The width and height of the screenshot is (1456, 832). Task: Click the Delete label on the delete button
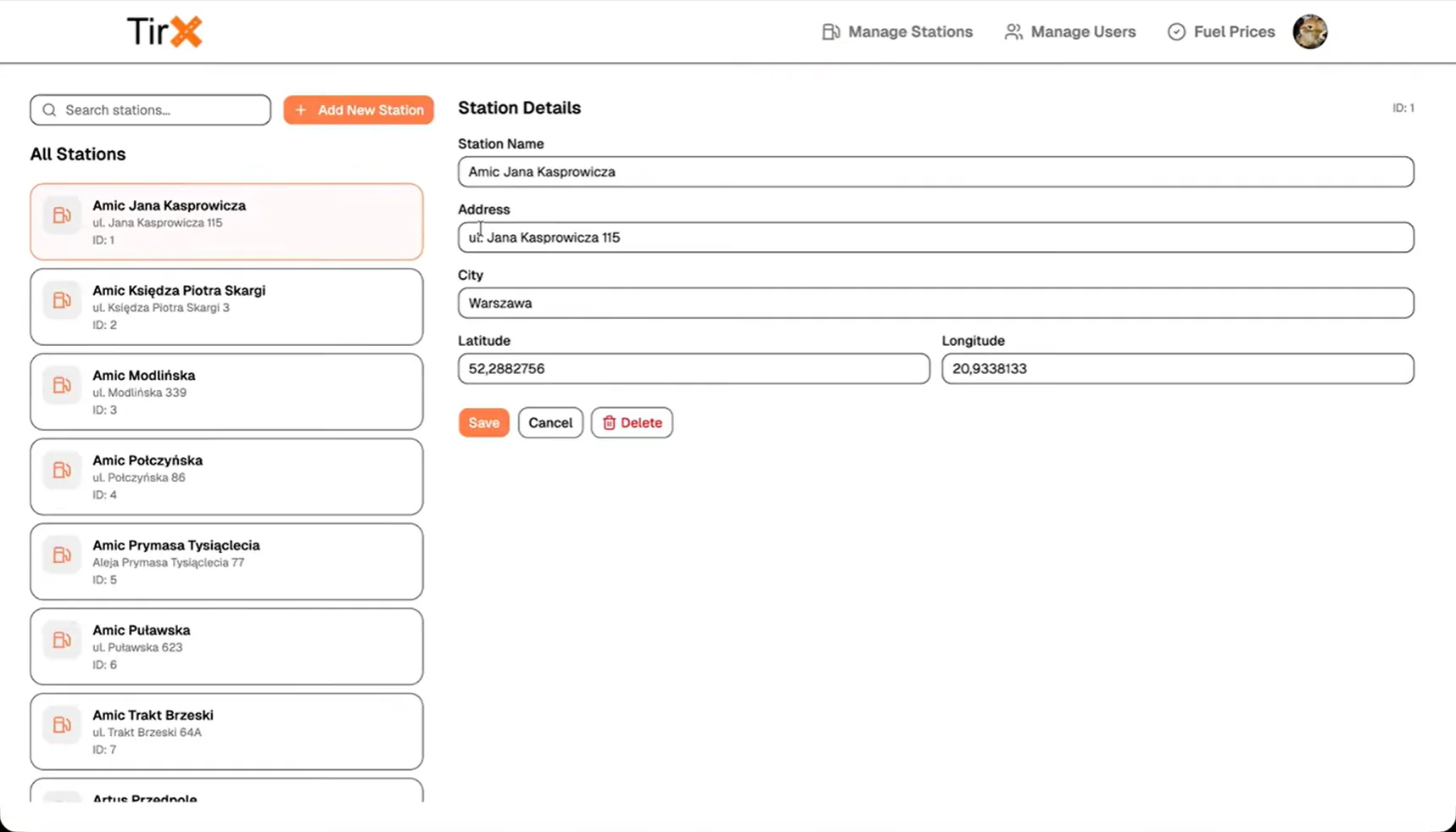641,422
